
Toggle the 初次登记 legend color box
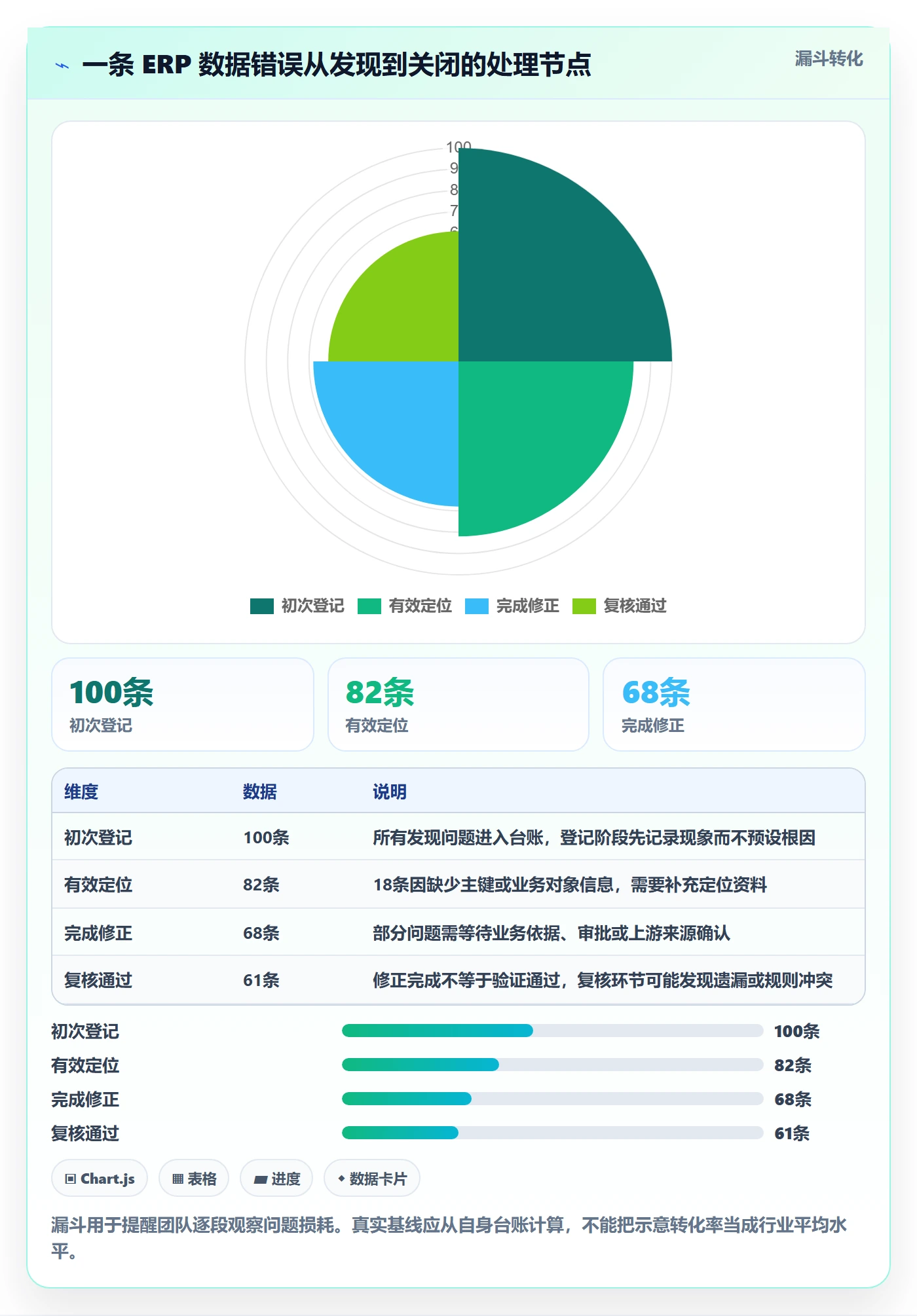[x=261, y=606]
